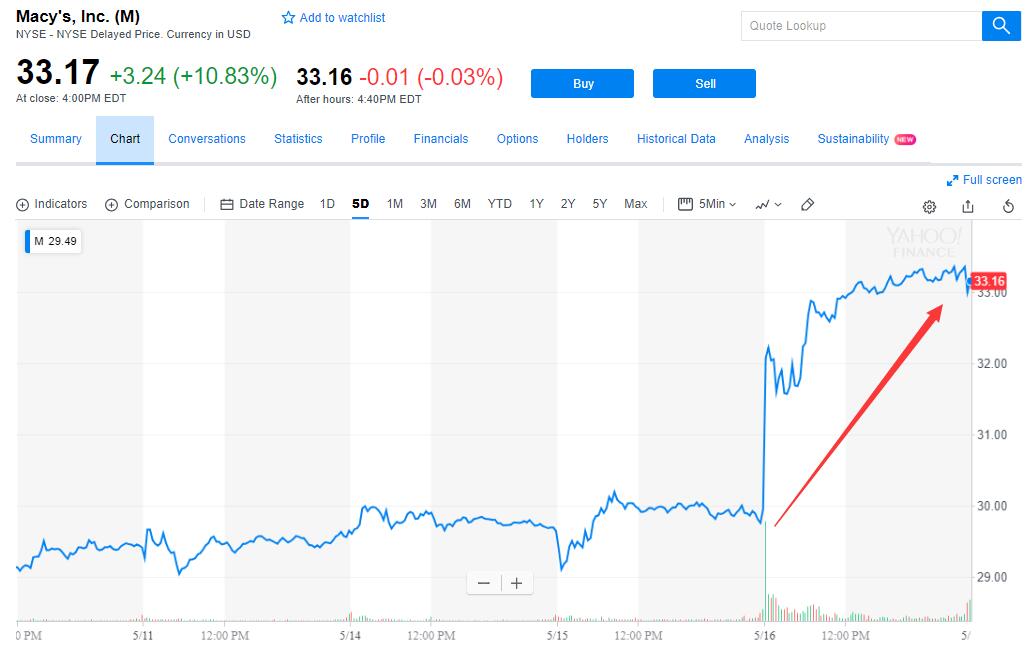Zoom out the chart with minus
The width and height of the screenshot is (1033, 651).
click(x=484, y=583)
